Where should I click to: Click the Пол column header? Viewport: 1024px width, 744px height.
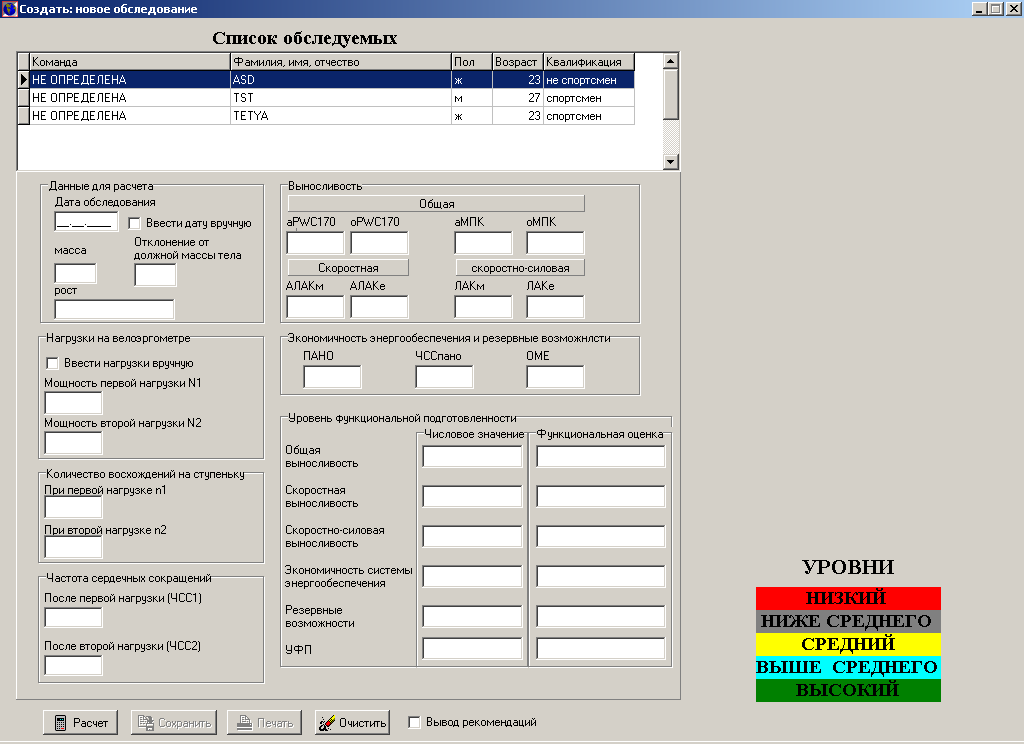click(472, 62)
